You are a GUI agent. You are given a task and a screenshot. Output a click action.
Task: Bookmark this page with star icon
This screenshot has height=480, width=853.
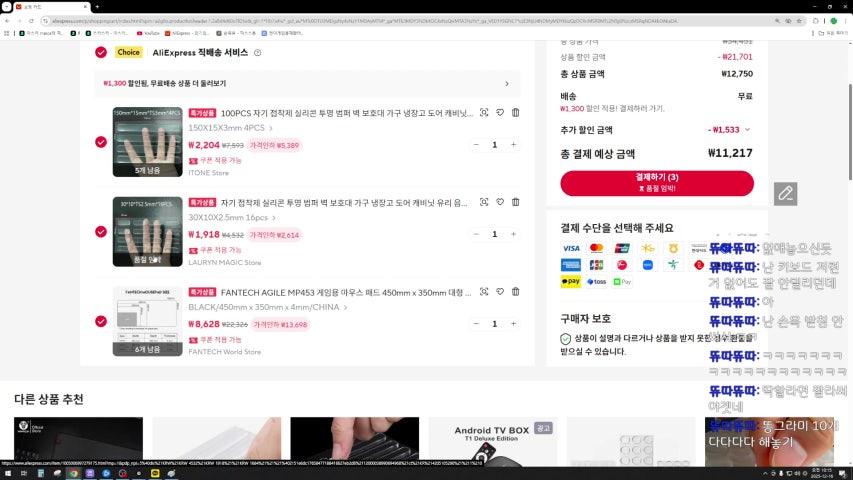[x=799, y=21]
